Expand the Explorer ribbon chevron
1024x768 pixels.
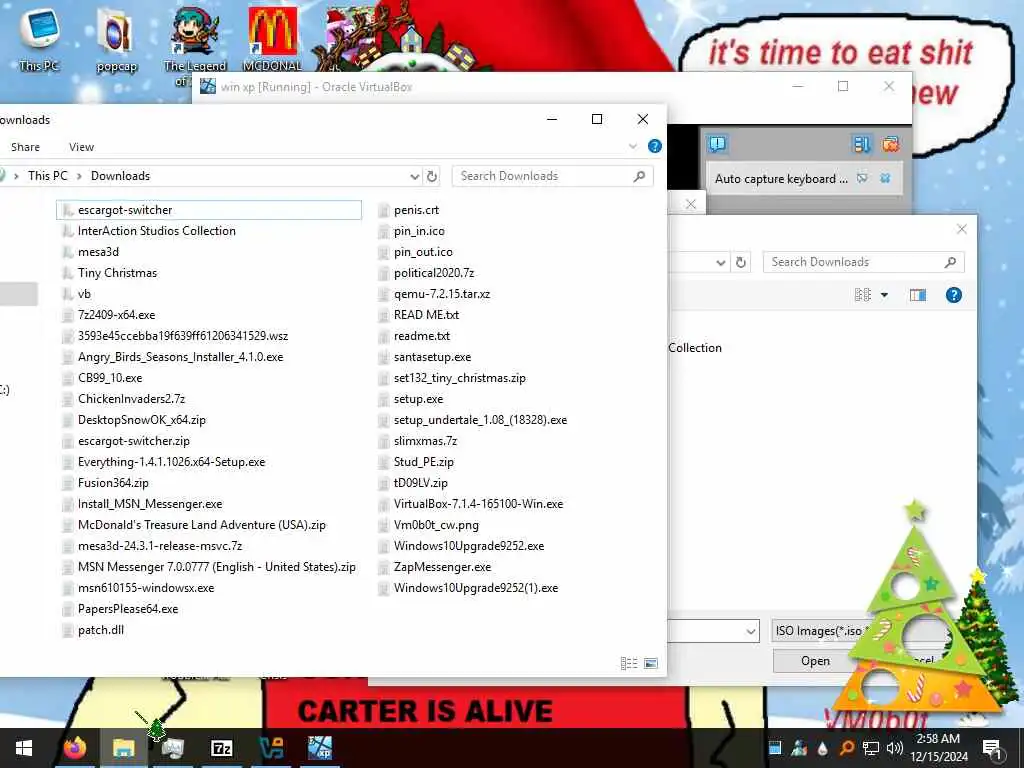(633, 146)
